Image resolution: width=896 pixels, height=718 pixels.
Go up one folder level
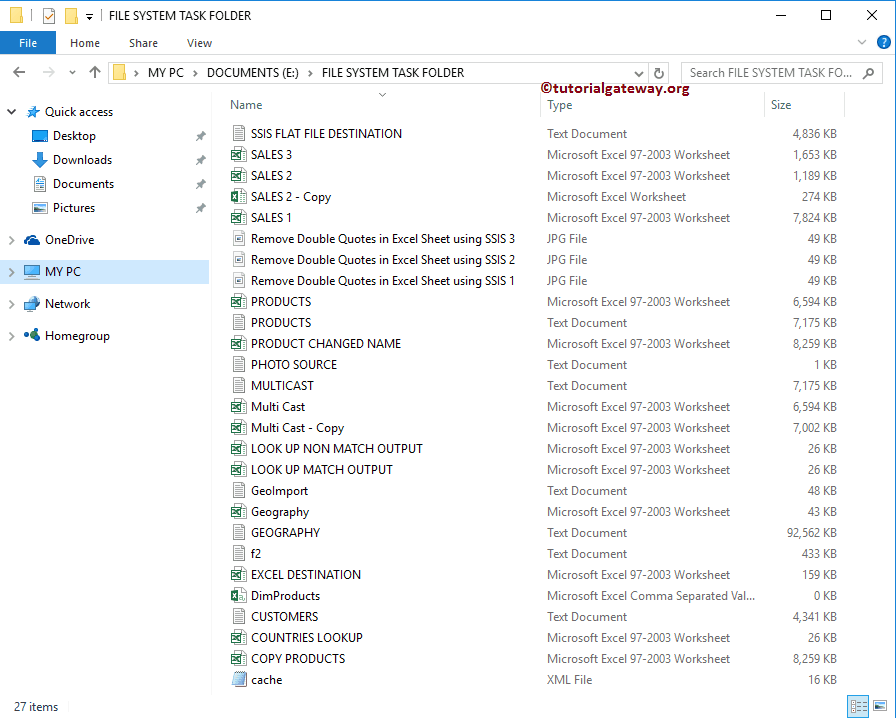point(95,72)
